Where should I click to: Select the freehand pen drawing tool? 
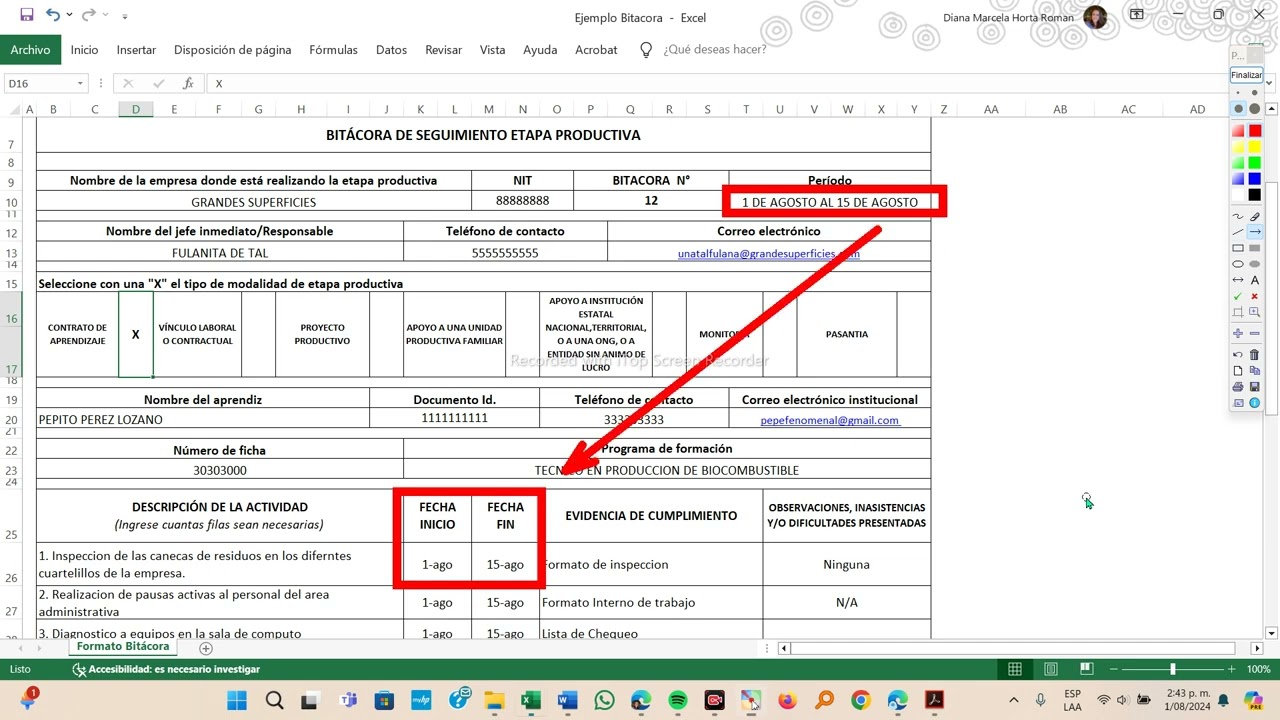1238,216
